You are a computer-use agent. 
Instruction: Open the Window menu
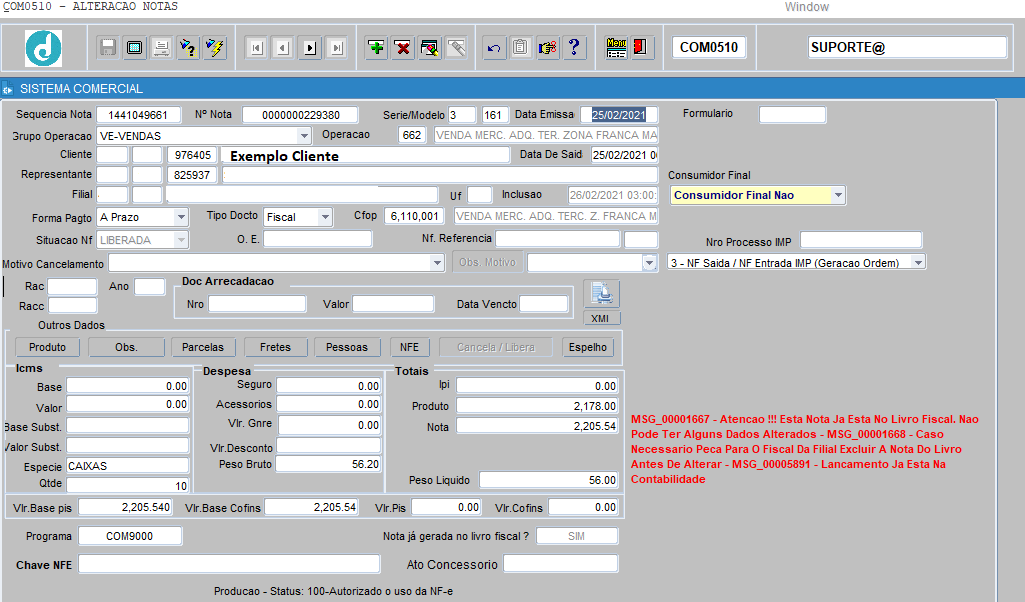tap(807, 7)
